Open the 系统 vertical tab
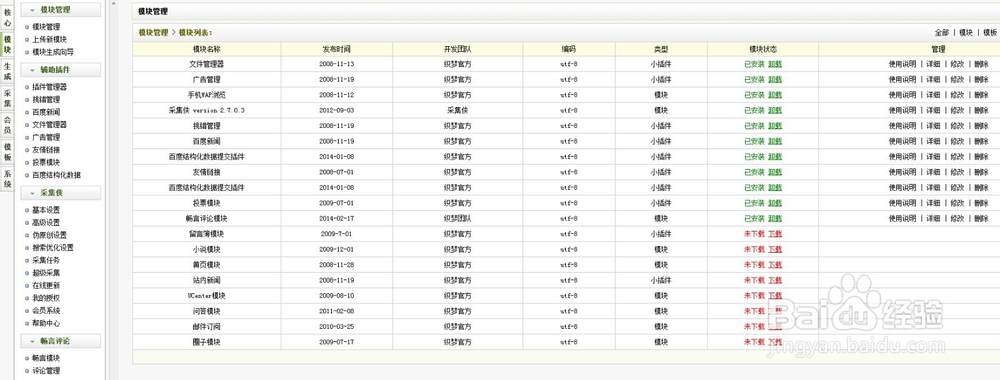This screenshot has height=380, width=1000. [7, 179]
